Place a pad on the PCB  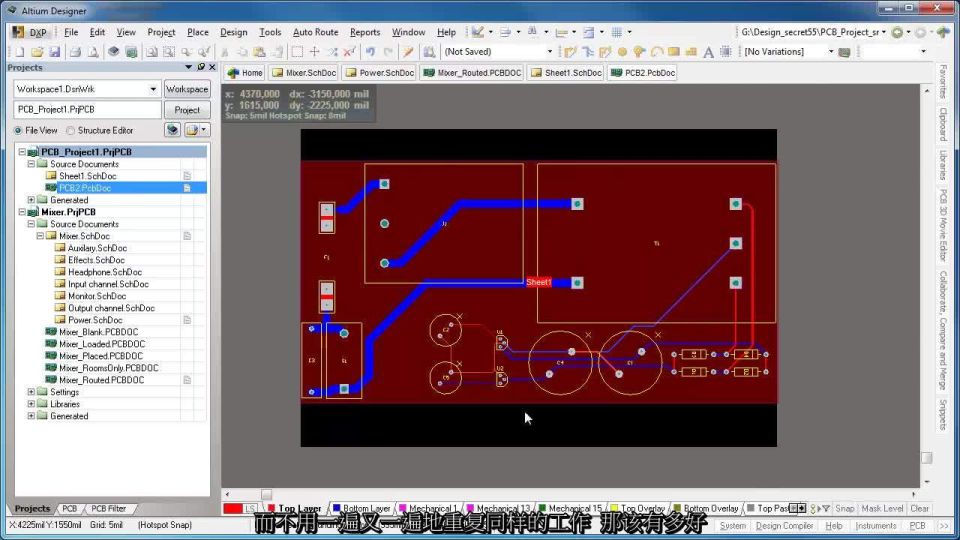(622, 52)
